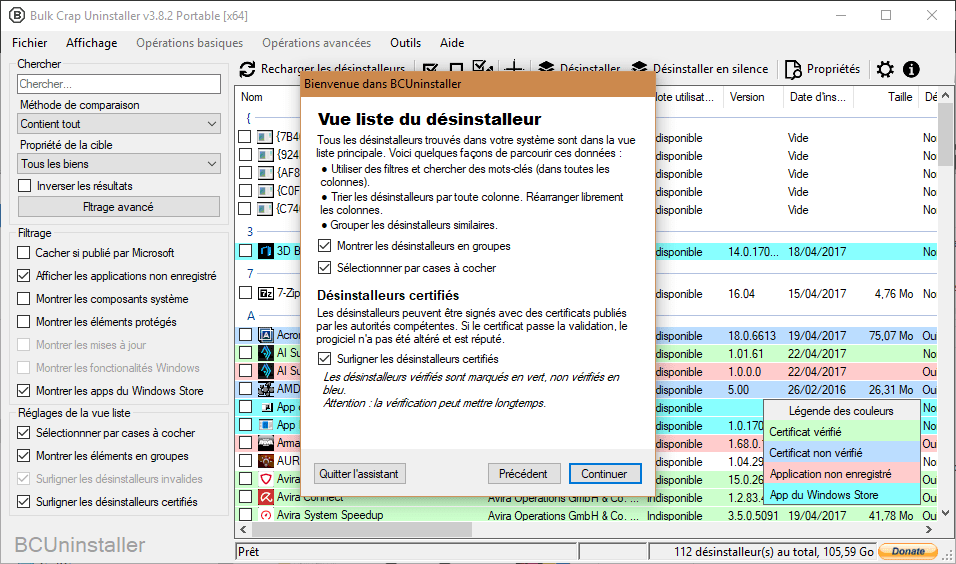Open the Fichier menu
Viewport: 956px width, 564px height.
(29, 43)
